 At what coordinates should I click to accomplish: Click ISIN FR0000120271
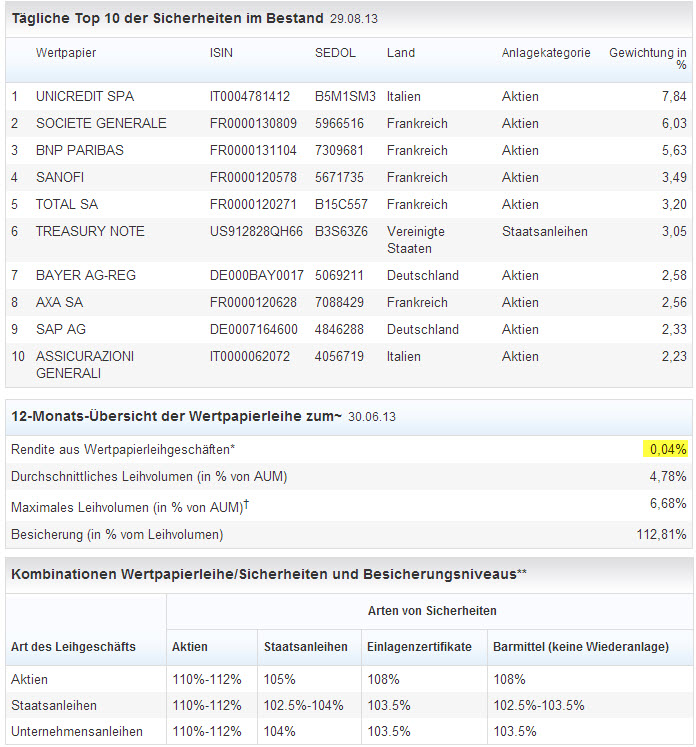pyautogui.click(x=253, y=204)
